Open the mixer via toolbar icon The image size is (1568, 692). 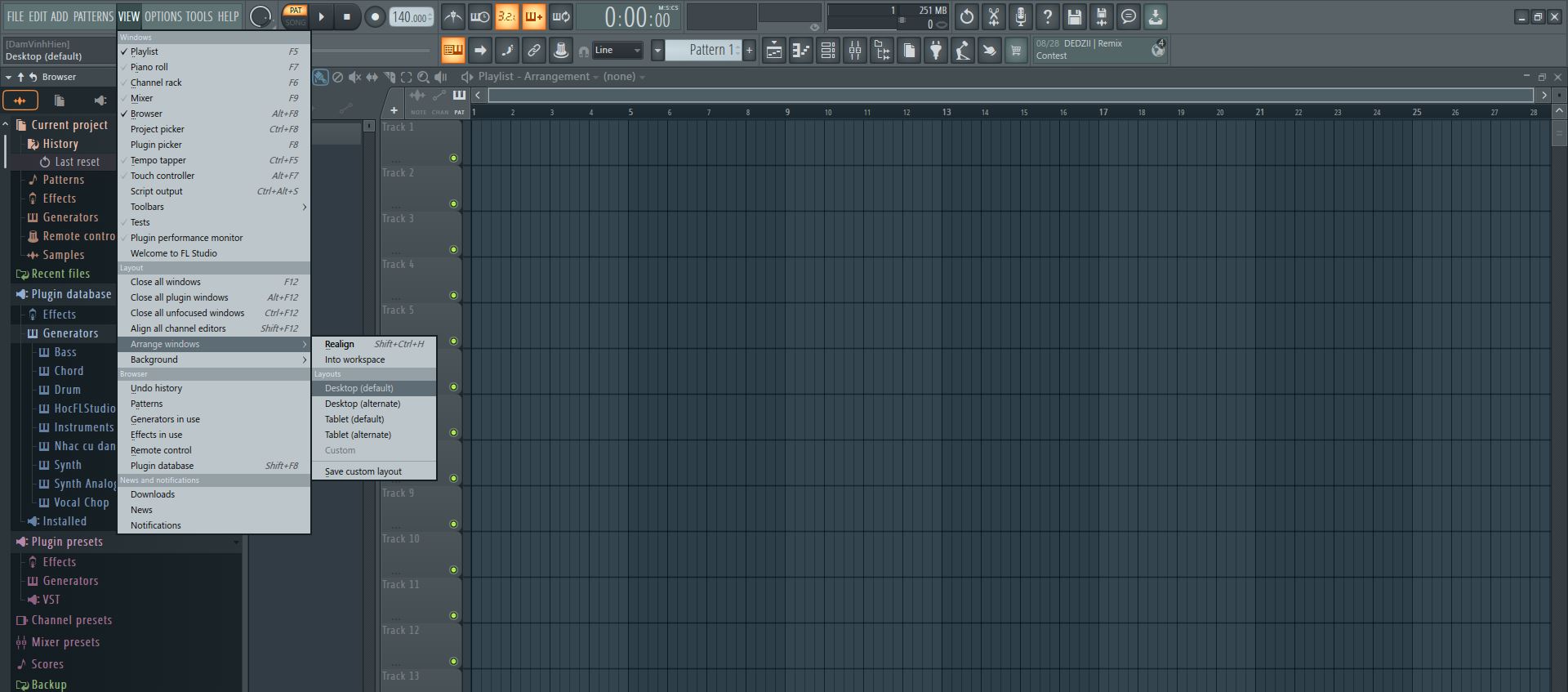[855, 51]
